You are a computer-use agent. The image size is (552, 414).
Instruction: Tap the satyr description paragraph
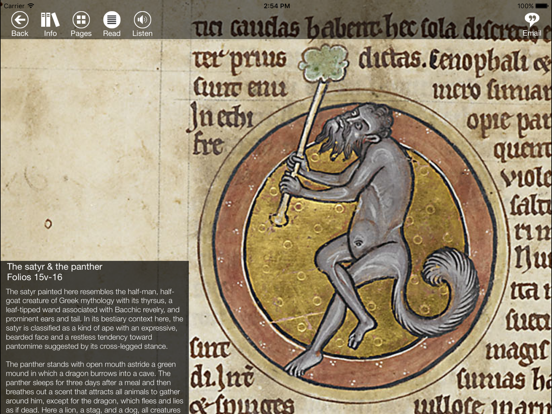click(94, 319)
